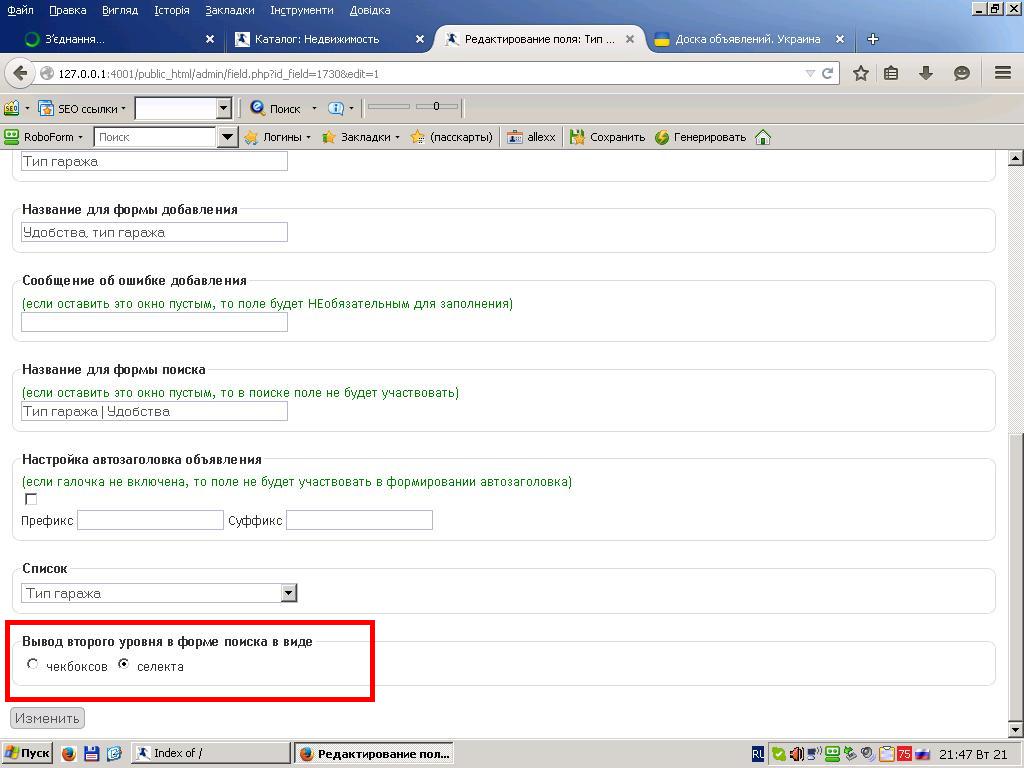
Task: Click Сохранить in RoboForm toolbar
Action: click(607, 137)
